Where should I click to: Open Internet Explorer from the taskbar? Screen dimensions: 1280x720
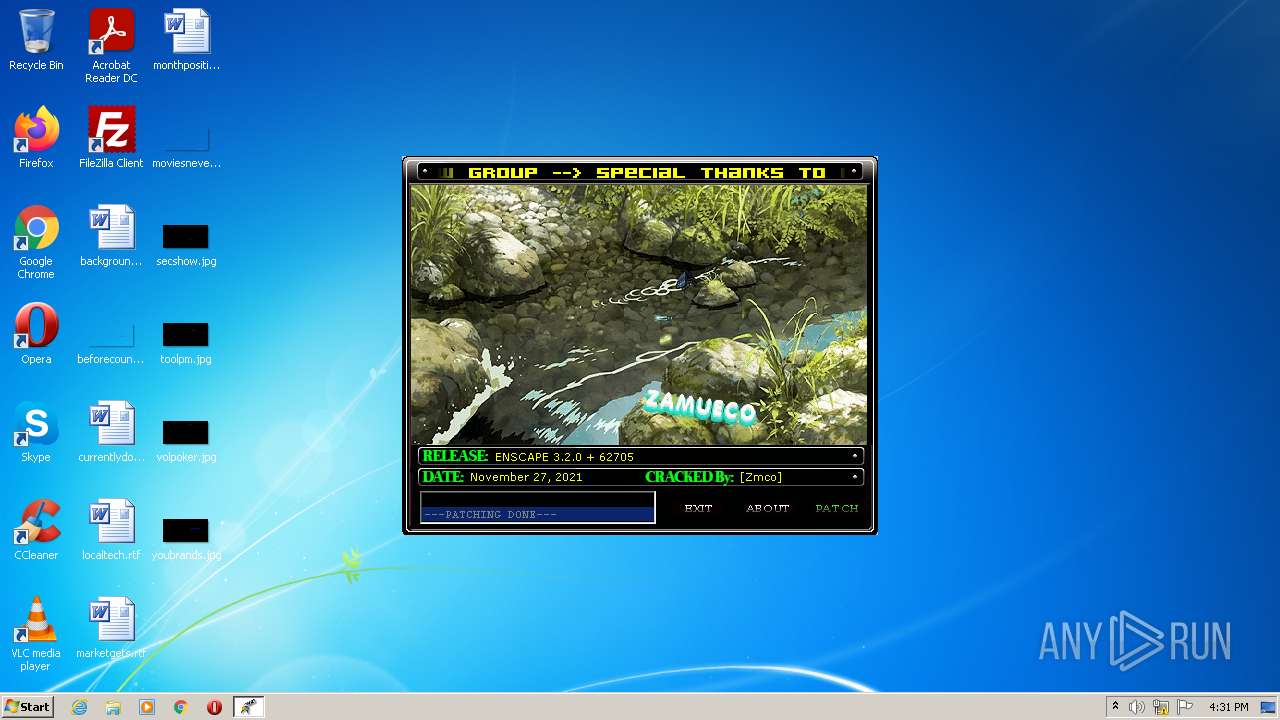(79, 707)
